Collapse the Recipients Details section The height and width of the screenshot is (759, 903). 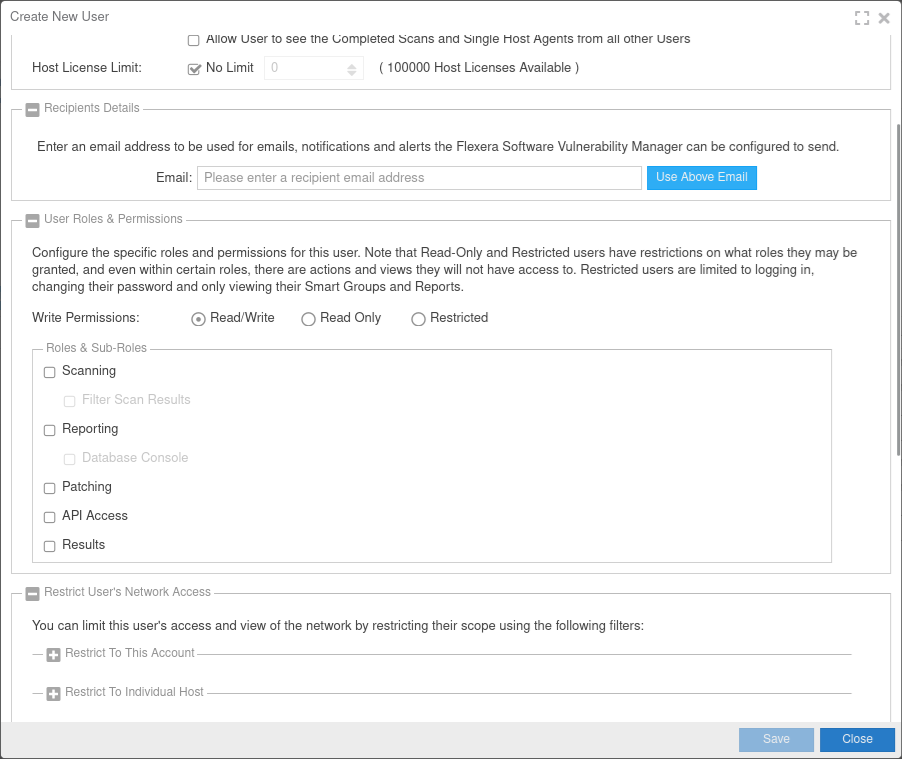click(x=32, y=109)
